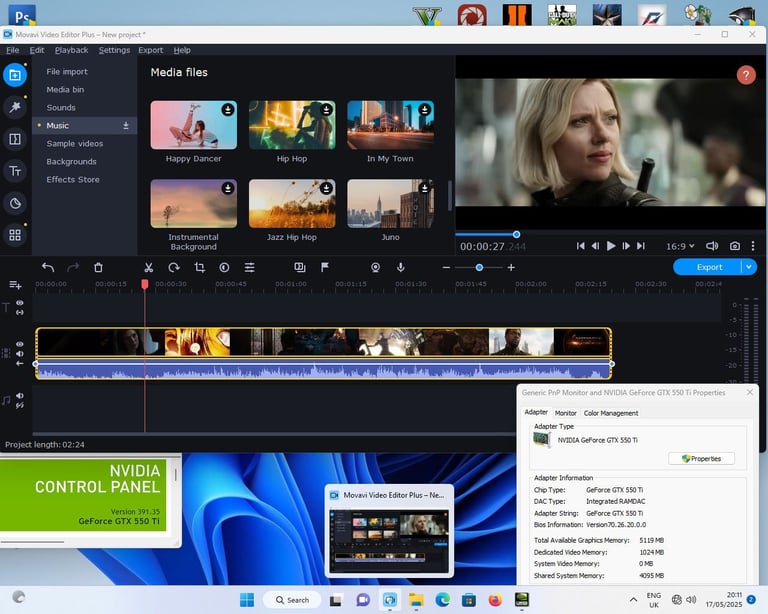Click Properties button in adapter dialog
This screenshot has width=768, height=614.
(701, 459)
